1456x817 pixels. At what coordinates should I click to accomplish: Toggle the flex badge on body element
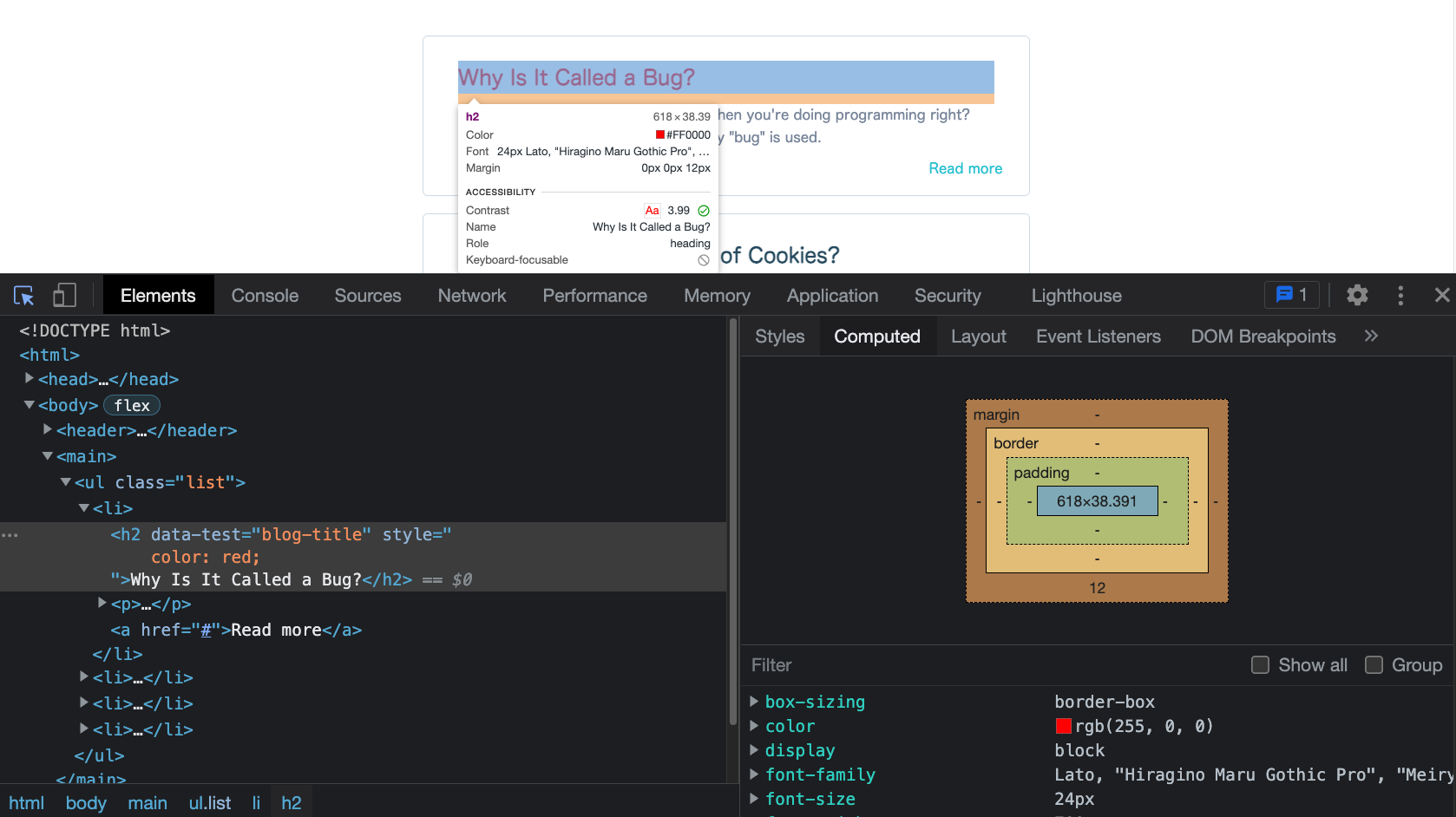pos(132,405)
